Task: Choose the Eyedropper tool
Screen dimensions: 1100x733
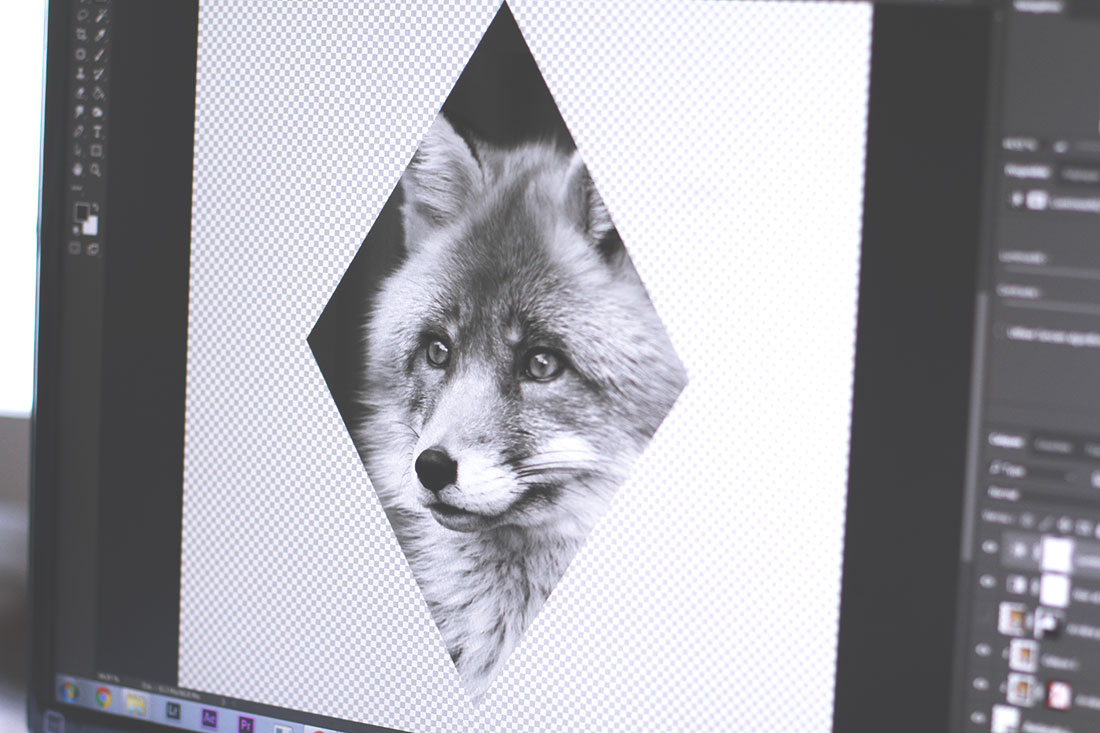Action: click(x=100, y=36)
